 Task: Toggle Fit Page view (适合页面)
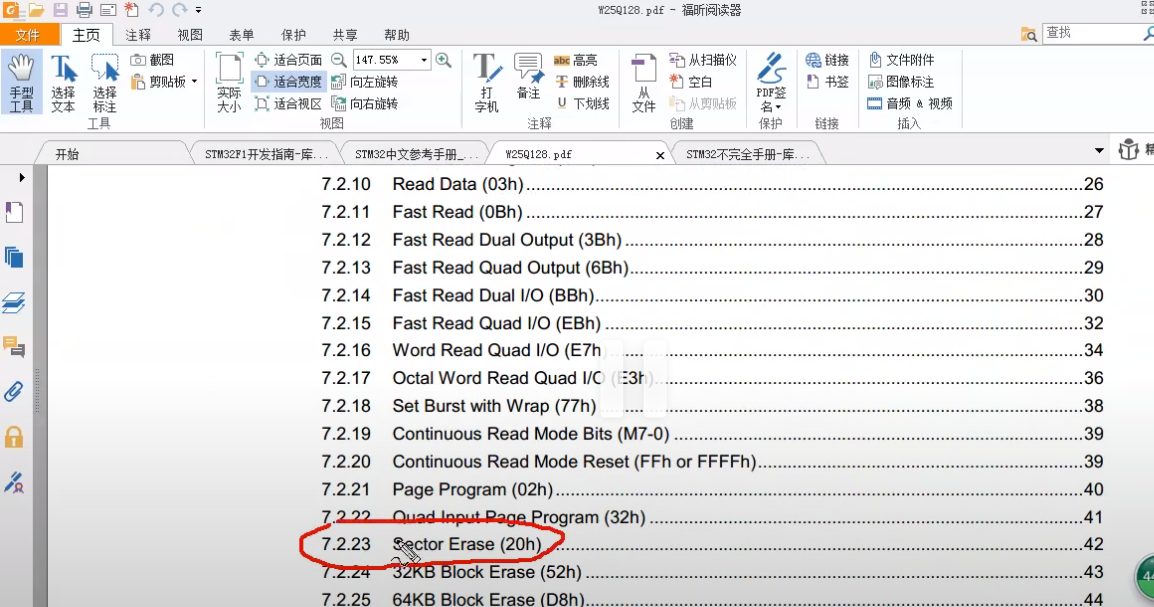pos(288,60)
